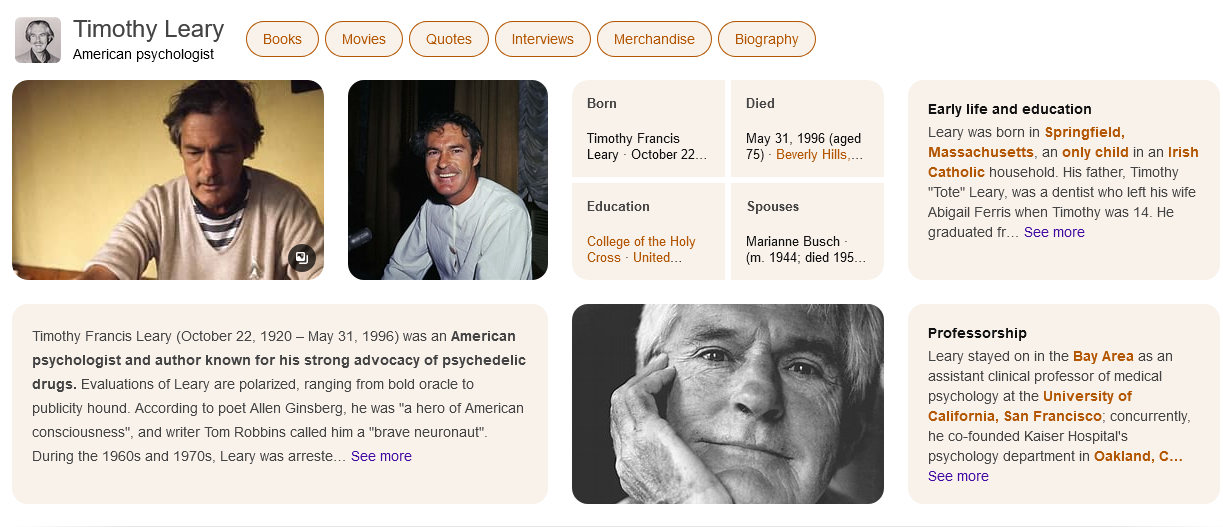Open the Movies tab
Image resolution: width=1223 pixels, height=527 pixels.
point(363,39)
